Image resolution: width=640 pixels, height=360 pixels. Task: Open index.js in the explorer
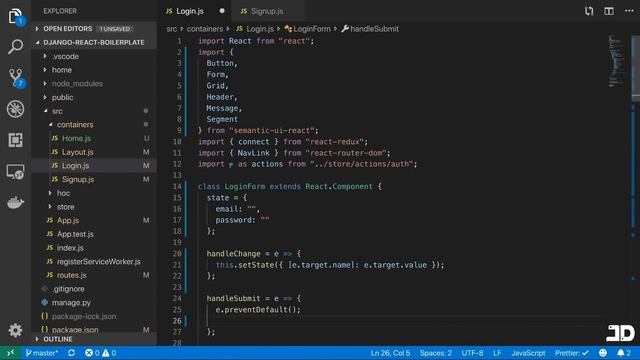pos(94,248)
